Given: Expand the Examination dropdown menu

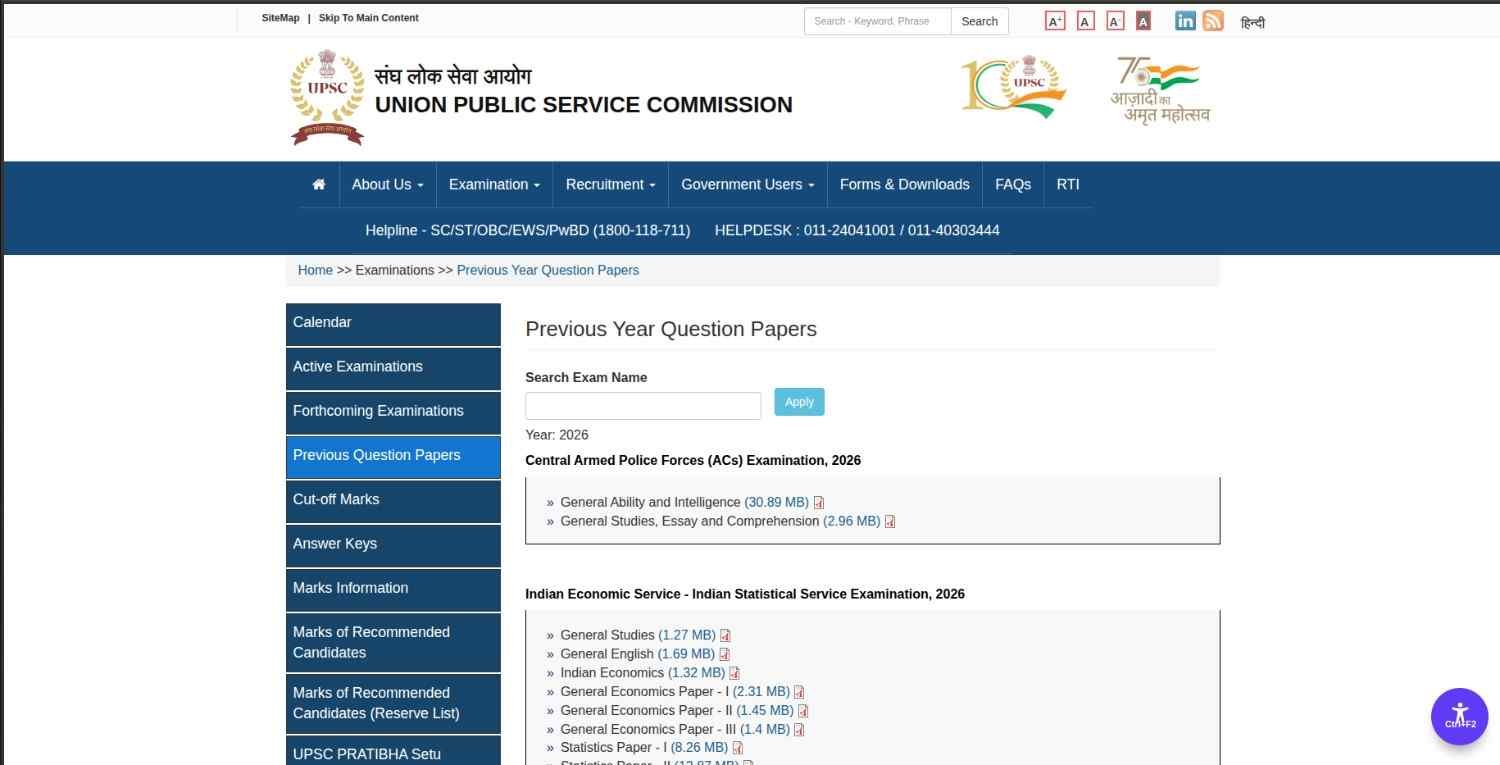Looking at the screenshot, I should pyautogui.click(x=494, y=185).
